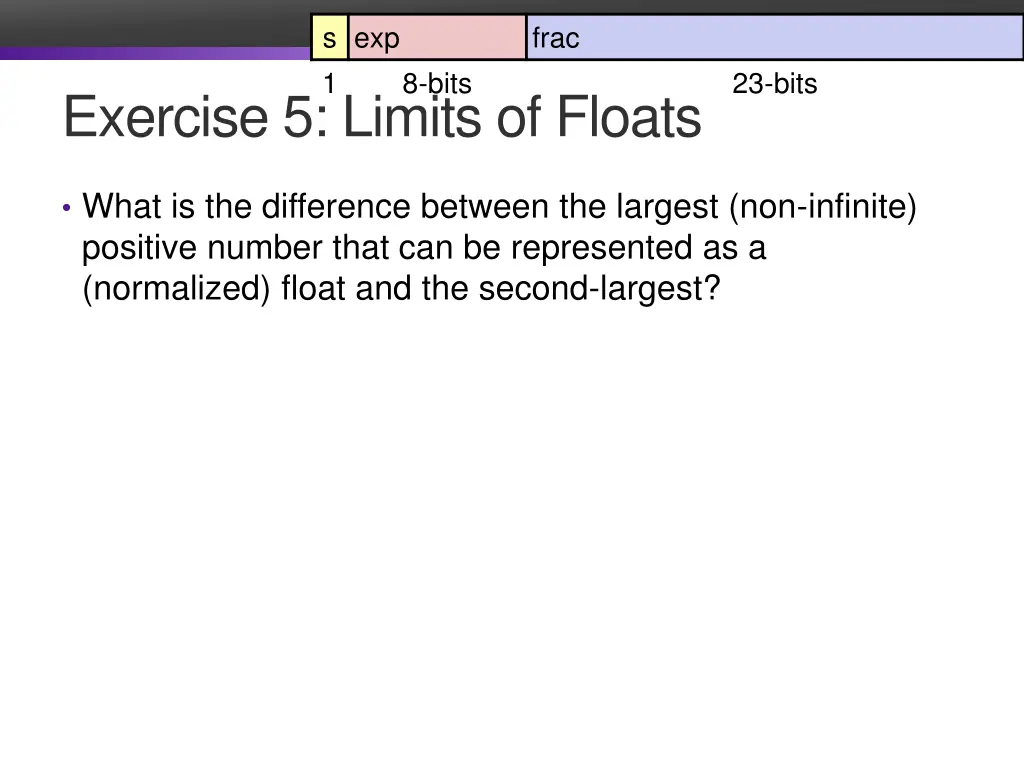The width and height of the screenshot is (1024, 768).
Task: Click the word "largest" on first line
Action: [667, 208]
